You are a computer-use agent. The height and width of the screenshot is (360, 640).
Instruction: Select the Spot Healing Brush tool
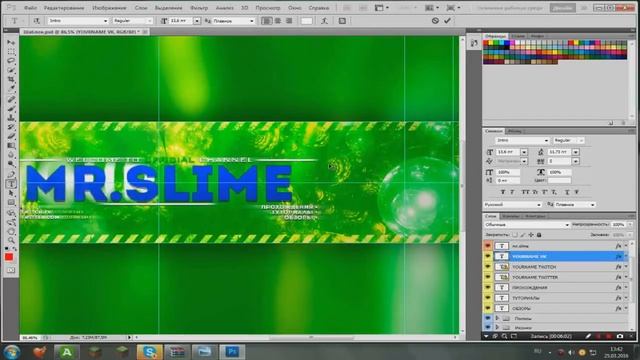11,99
